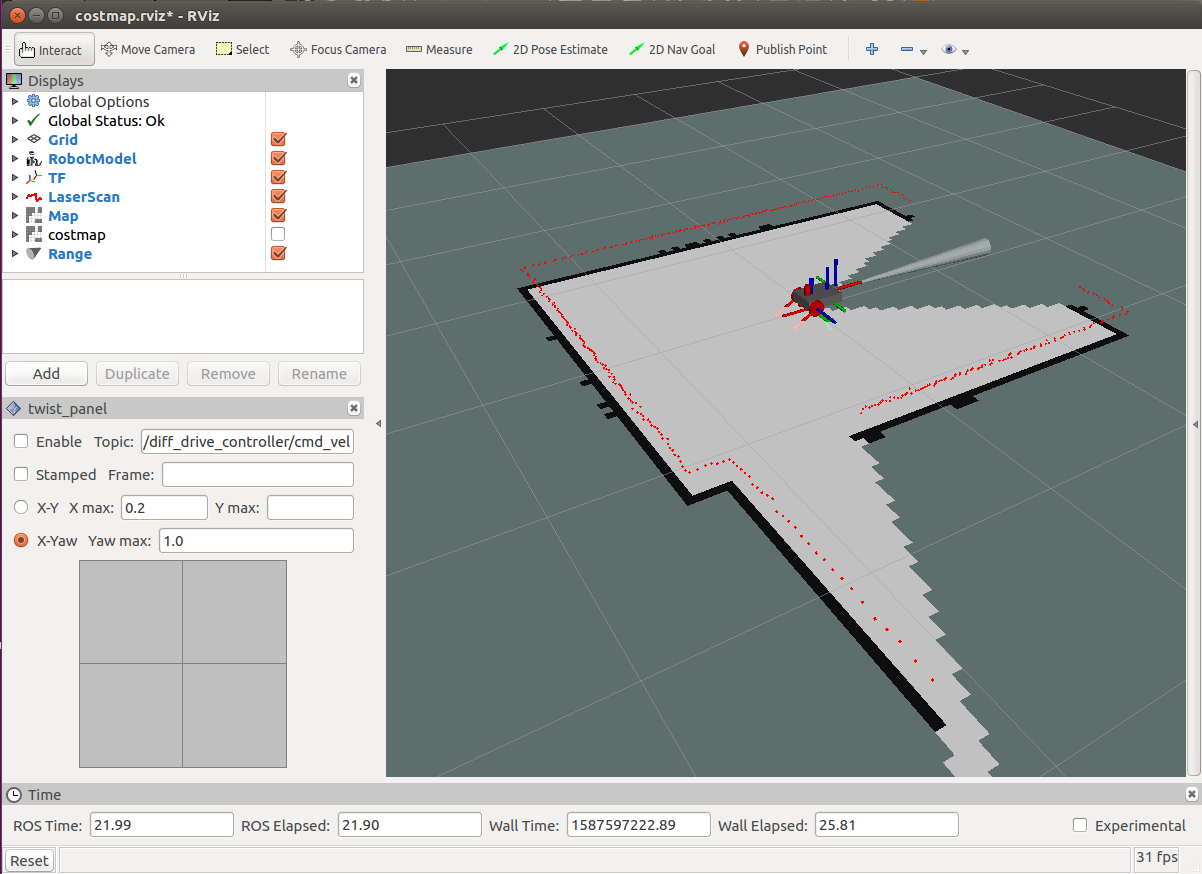Click the twist joystick control pad
The height and width of the screenshot is (874, 1202).
(x=183, y=664)
